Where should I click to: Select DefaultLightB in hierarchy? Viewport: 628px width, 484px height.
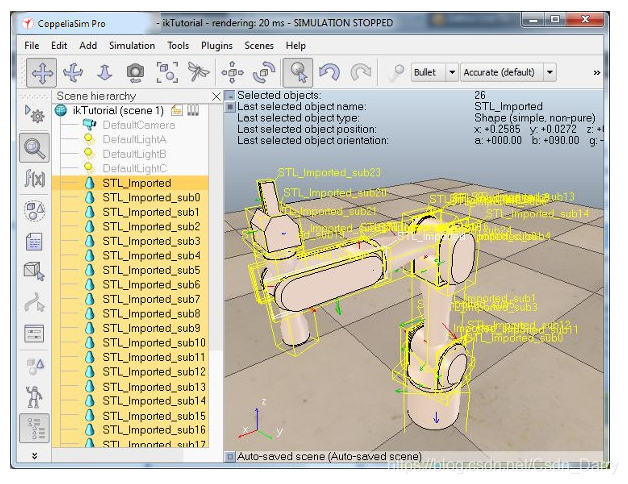pyautogui.click(x=134, y=154)
